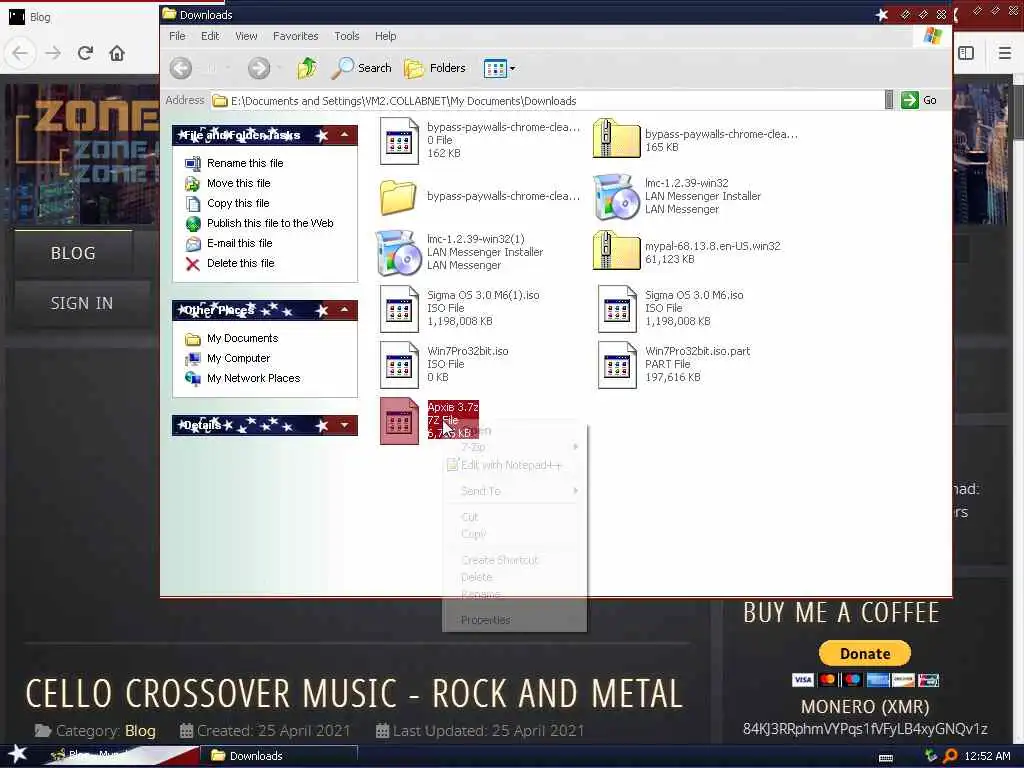The width and height of the screenshot is (1024, 768).
Task: Click the yellow Donate button
Action: 865,653
